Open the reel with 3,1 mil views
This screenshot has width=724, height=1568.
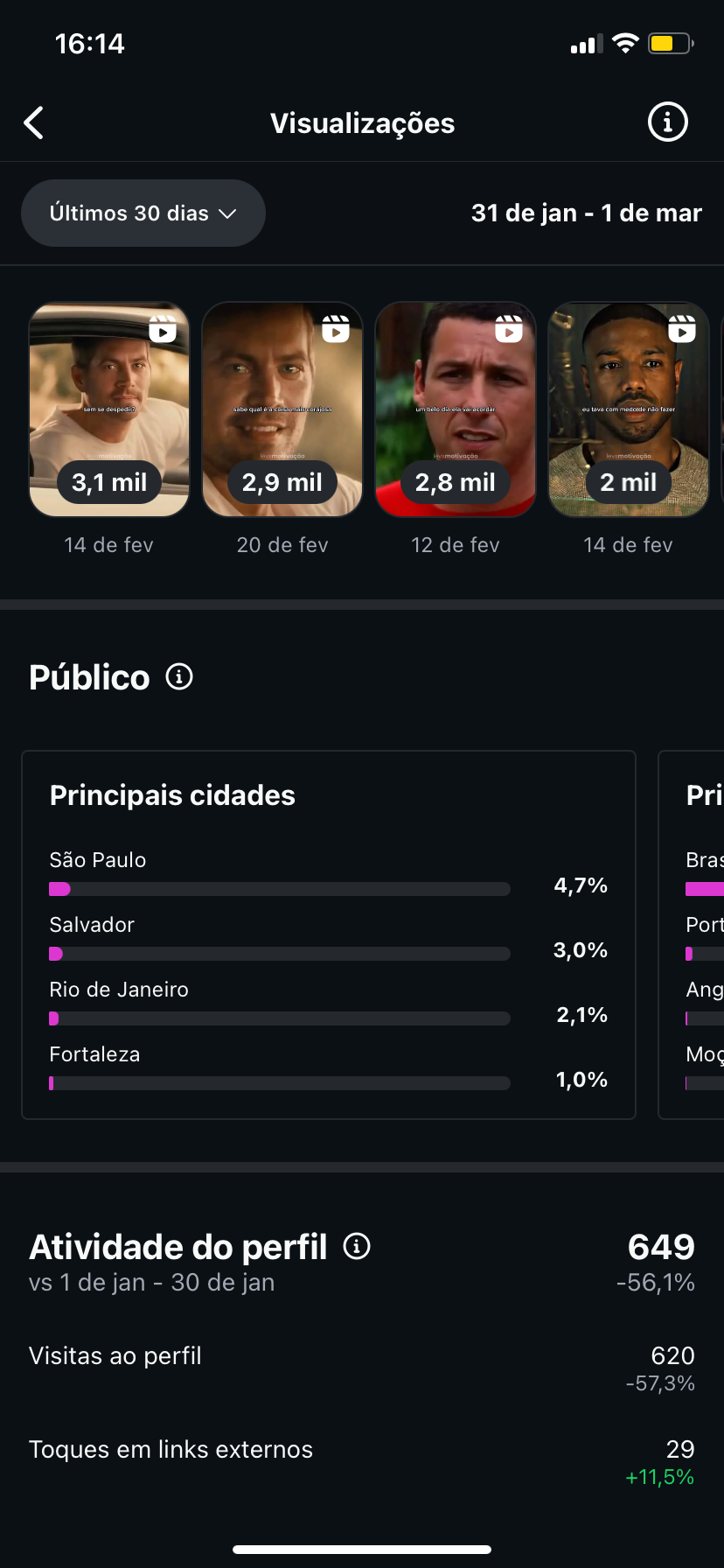pos(109,409)
